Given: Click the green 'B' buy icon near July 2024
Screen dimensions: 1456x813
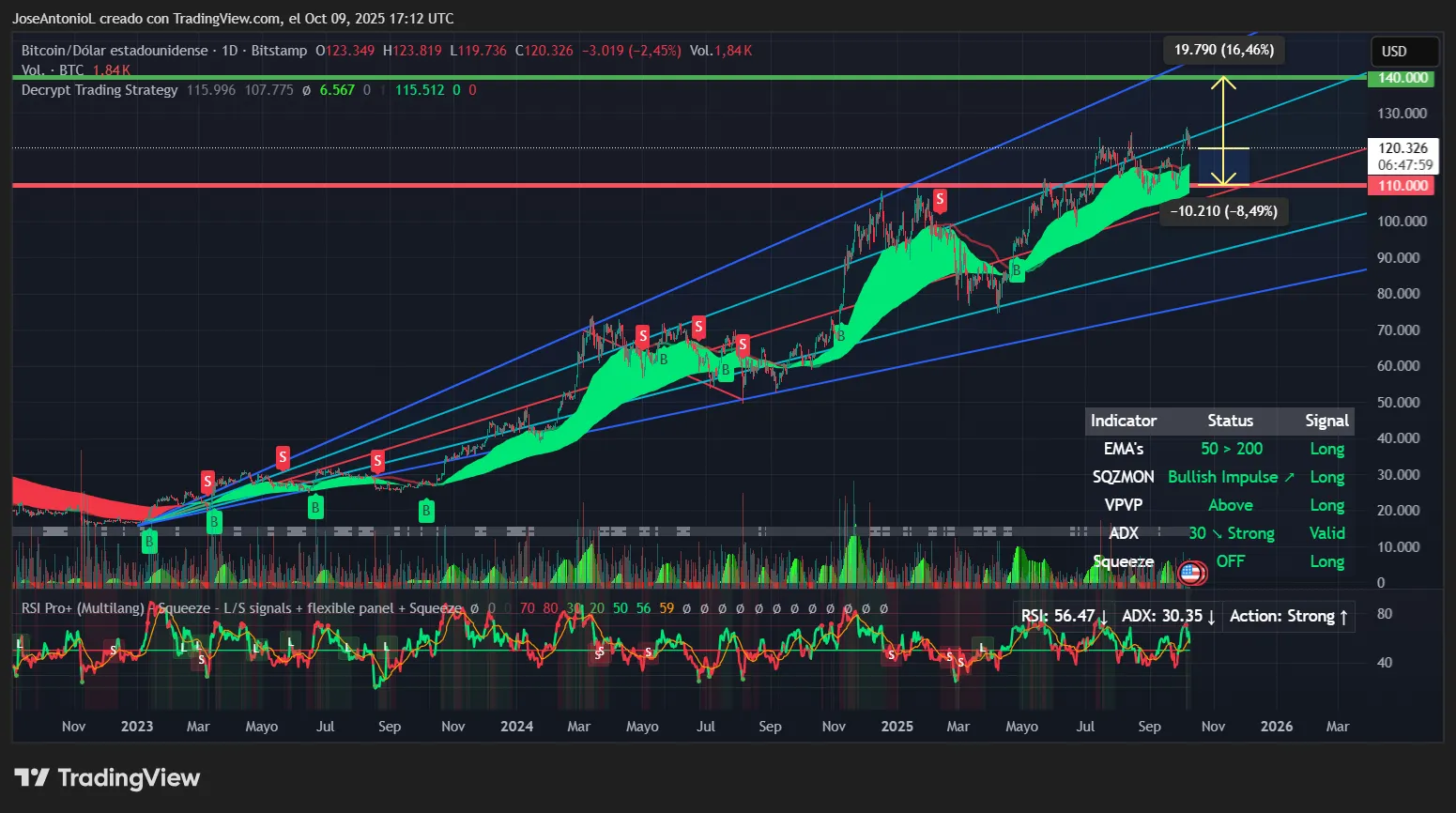Looking at the screenshot, I should pos(724,370).
